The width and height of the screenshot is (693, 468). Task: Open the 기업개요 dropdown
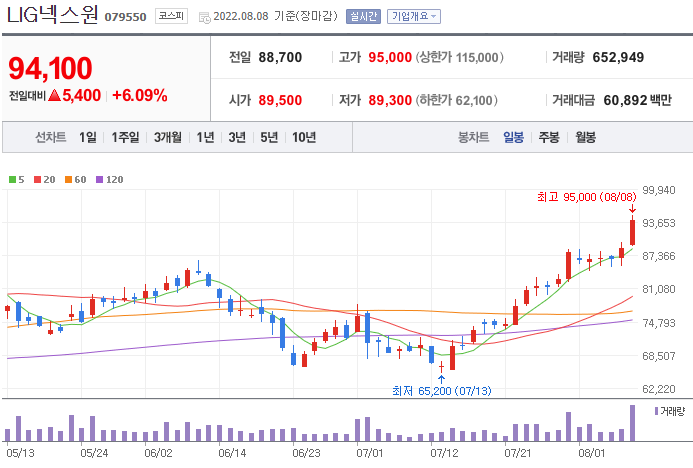[x=414, y=16]
